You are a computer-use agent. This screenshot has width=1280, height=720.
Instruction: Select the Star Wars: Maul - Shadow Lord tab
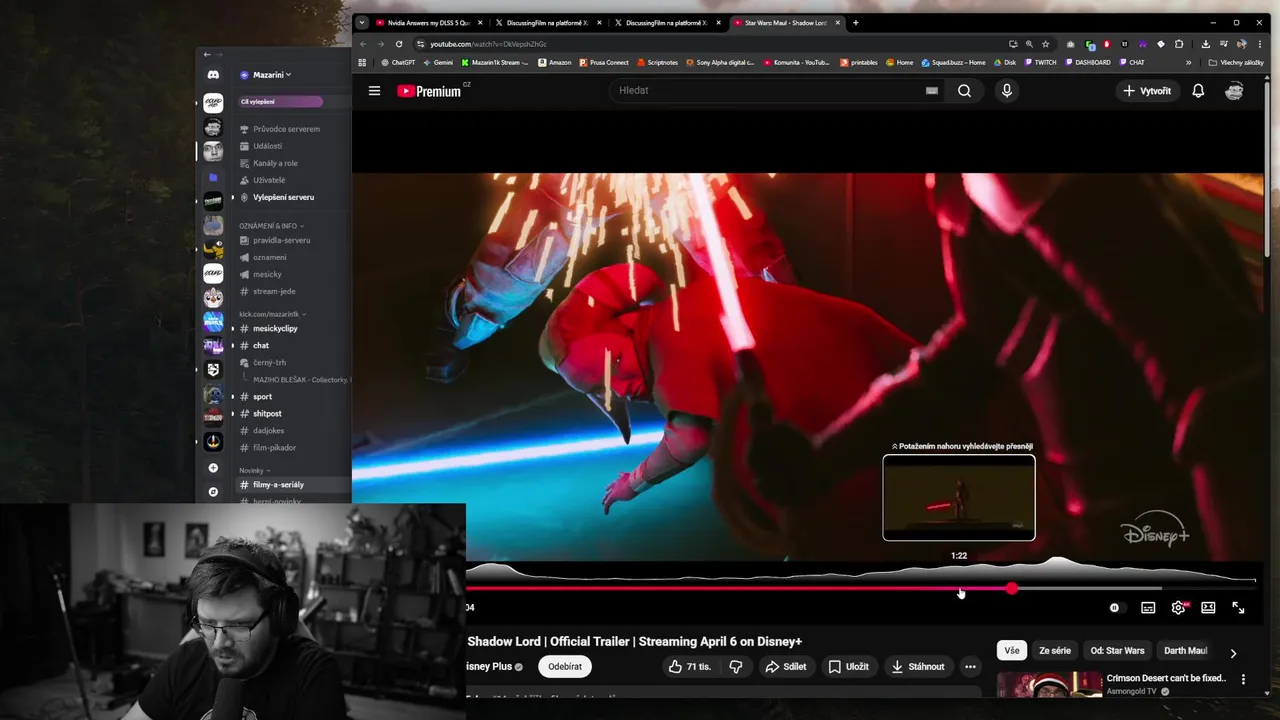(786, 22)
